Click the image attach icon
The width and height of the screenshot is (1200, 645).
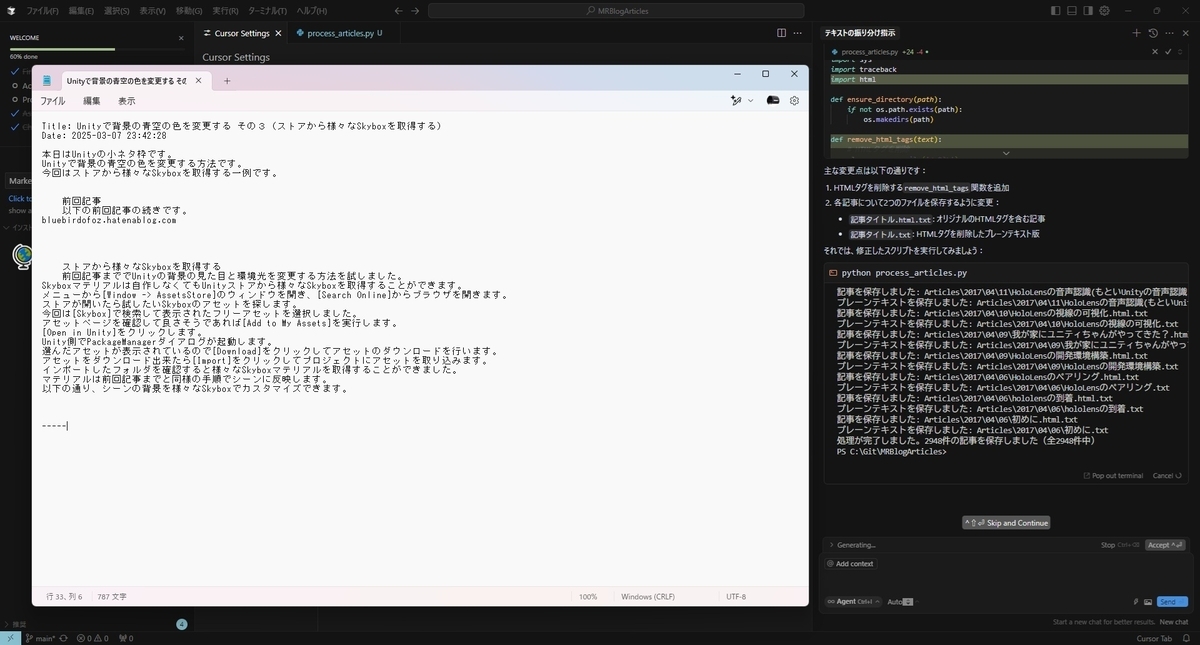pos(1148,602)
